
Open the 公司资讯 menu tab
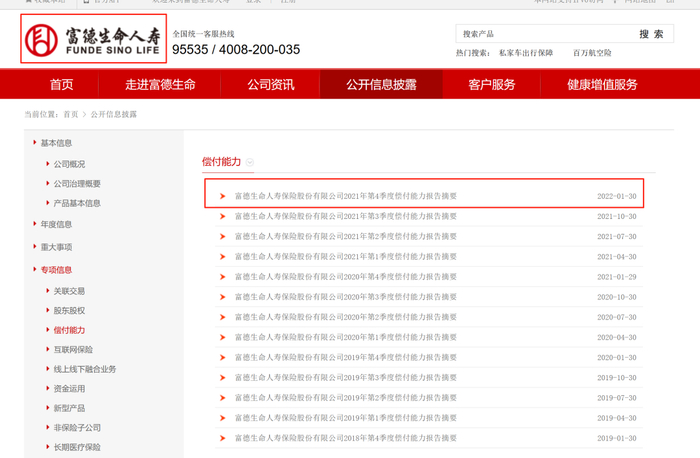(x=271, y=84)
